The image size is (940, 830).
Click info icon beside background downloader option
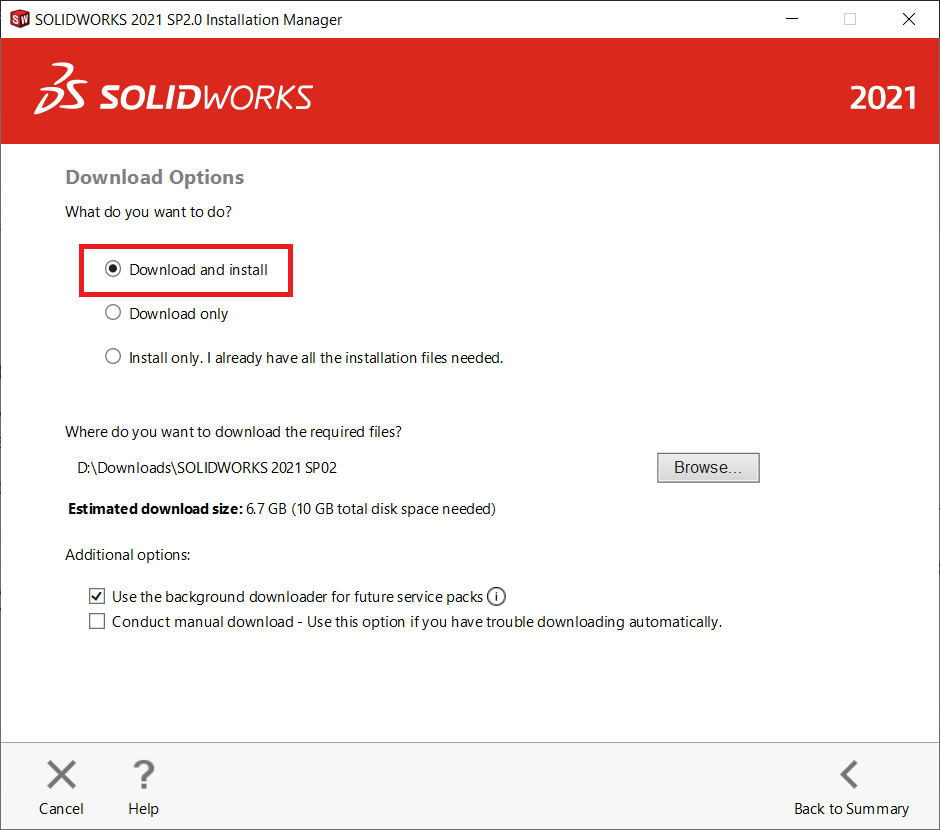(x=496, y=597)
